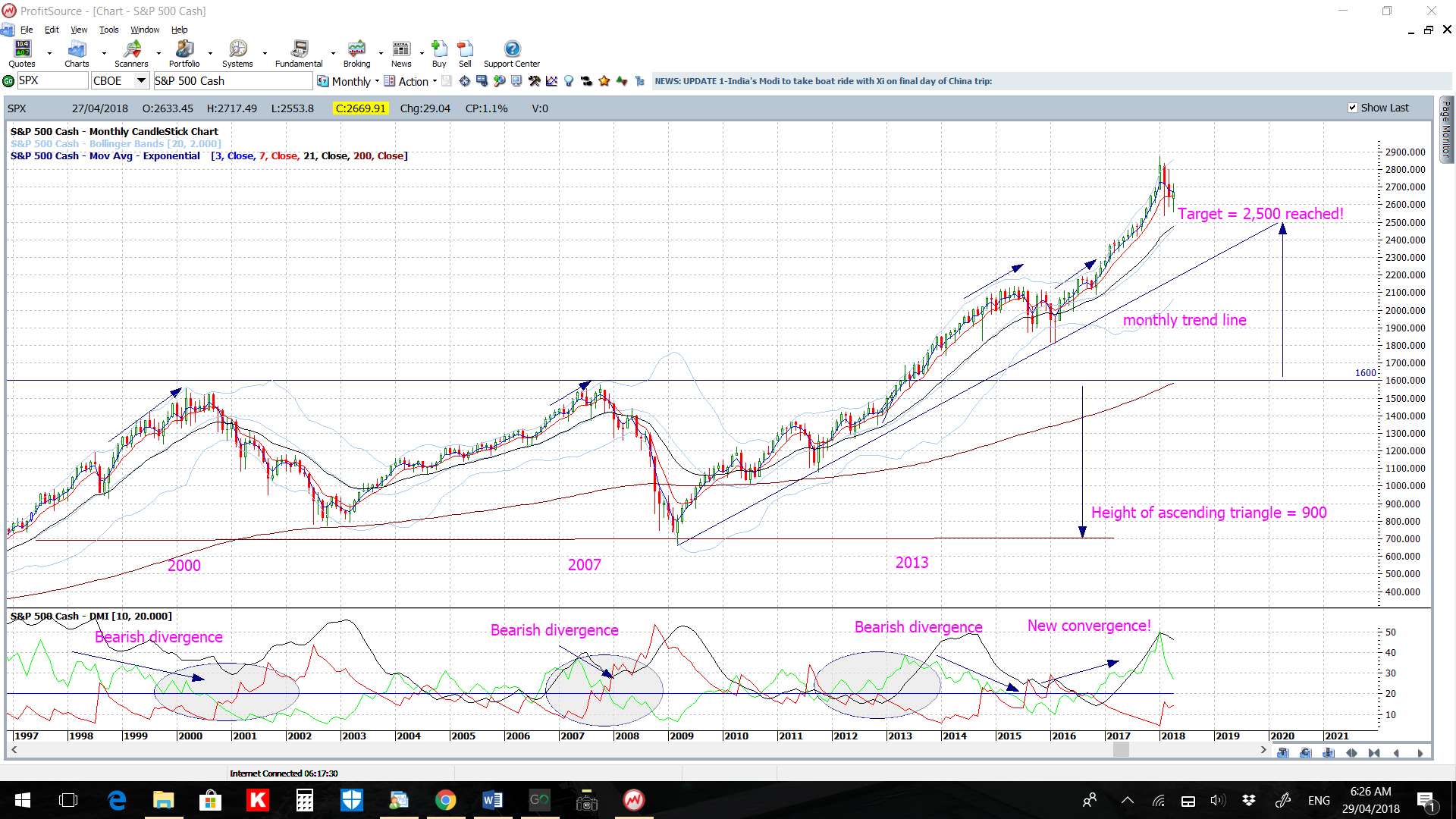Open Google Chrome from the taskbar
Image resolution: width=1456 pixels, height=819 pixels.
(445, 800)
